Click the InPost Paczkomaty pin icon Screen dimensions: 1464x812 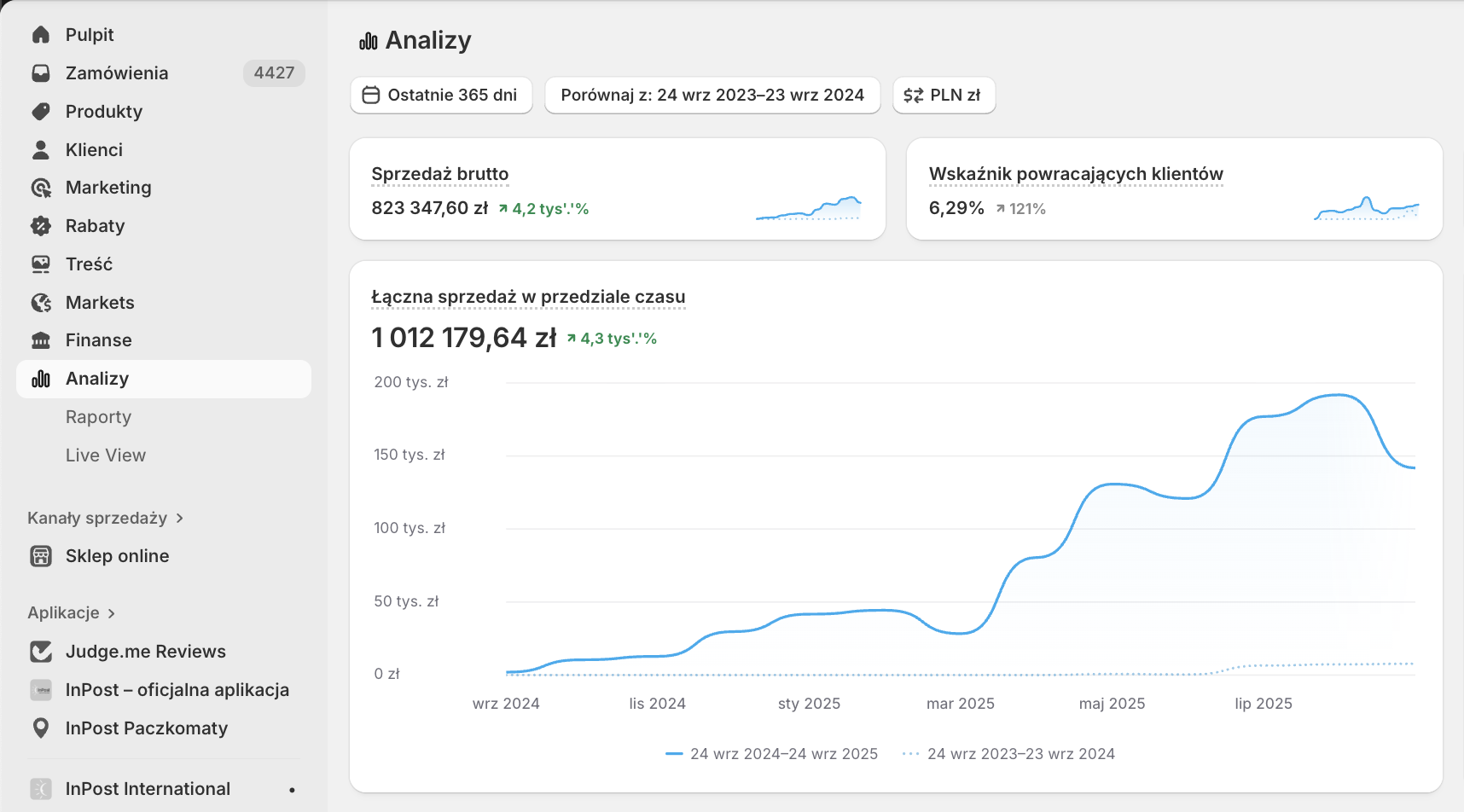[x=41, y=728]
